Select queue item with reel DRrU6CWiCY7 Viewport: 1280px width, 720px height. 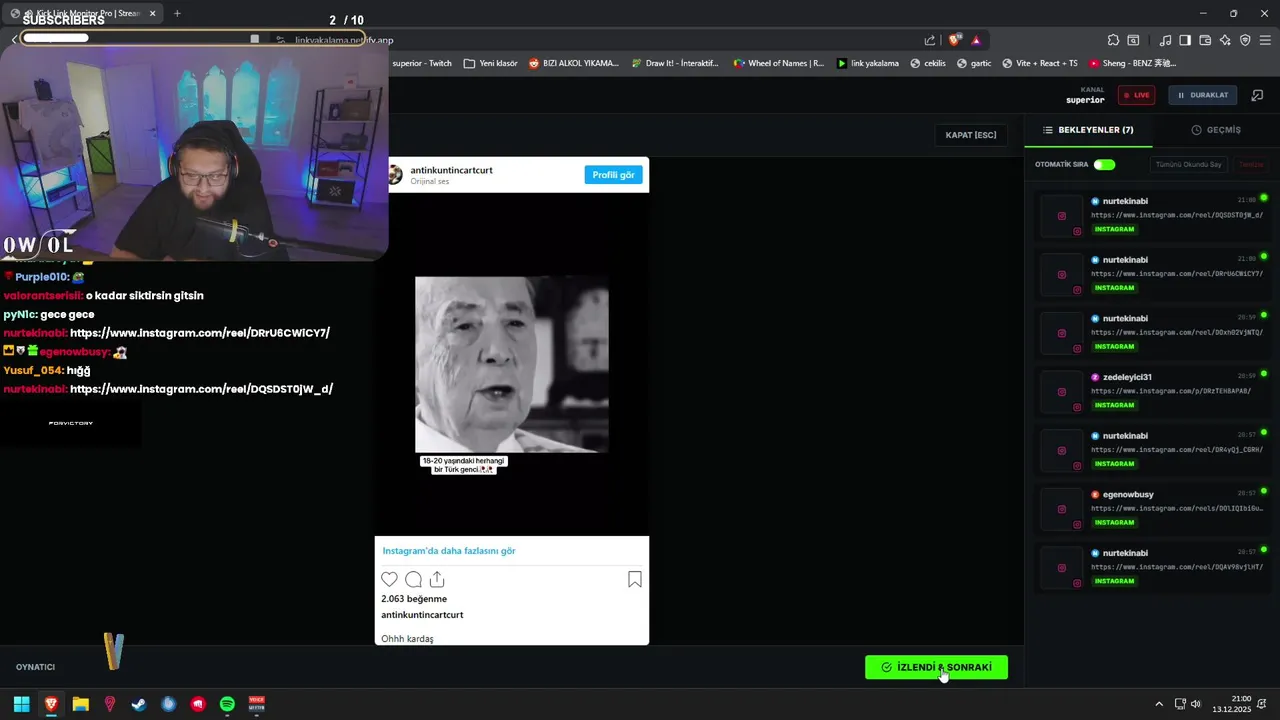[1154, 274]
